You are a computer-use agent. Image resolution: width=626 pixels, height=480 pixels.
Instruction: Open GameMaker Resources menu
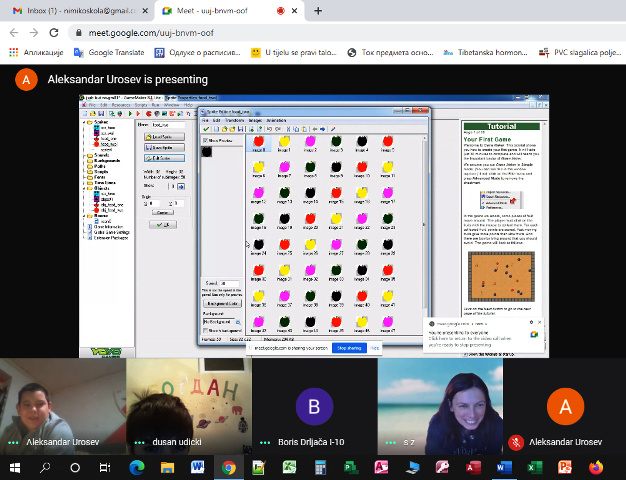121,105
